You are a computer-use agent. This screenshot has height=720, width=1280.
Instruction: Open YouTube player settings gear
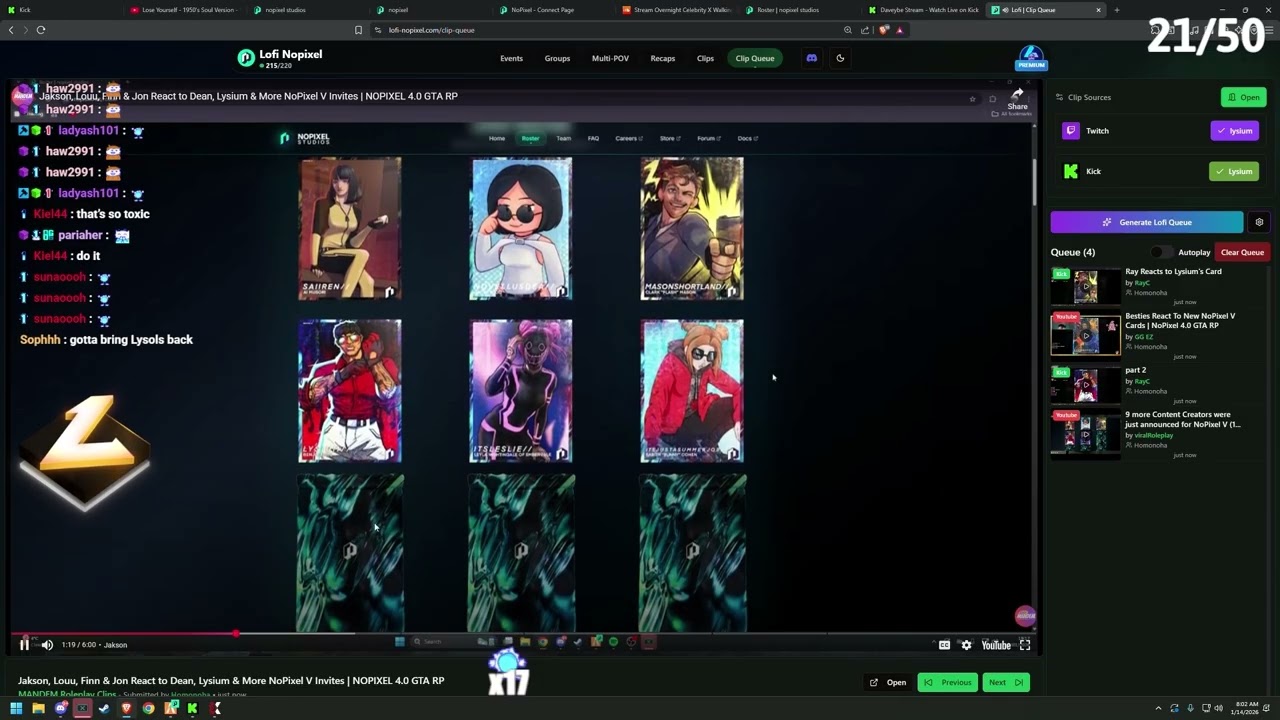point(966,645)
